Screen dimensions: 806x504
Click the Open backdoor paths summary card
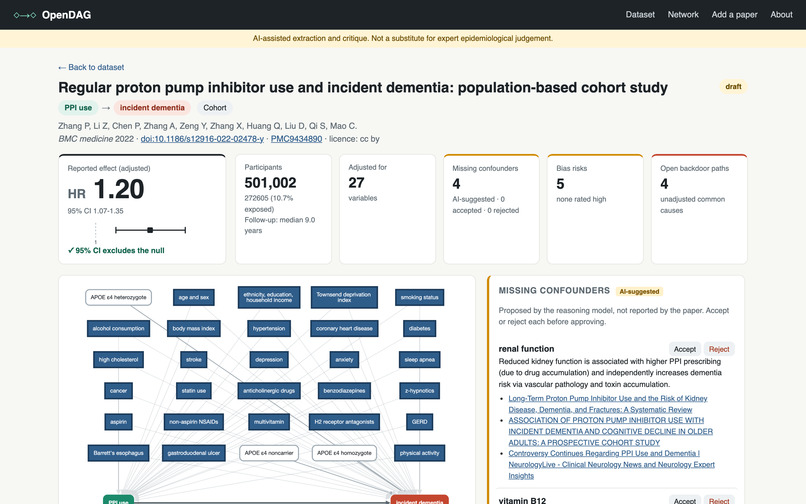coord(699,209)
